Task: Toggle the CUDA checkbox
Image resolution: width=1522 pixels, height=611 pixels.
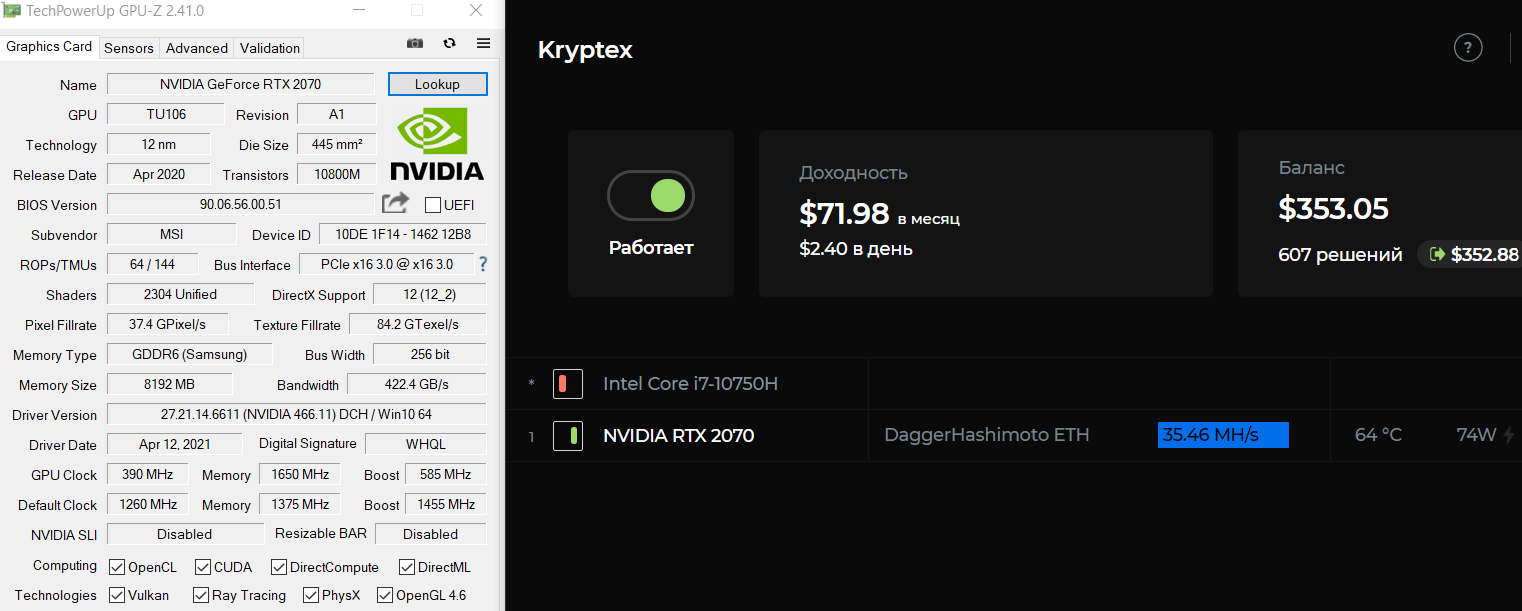Action: (x=203, y=567)
